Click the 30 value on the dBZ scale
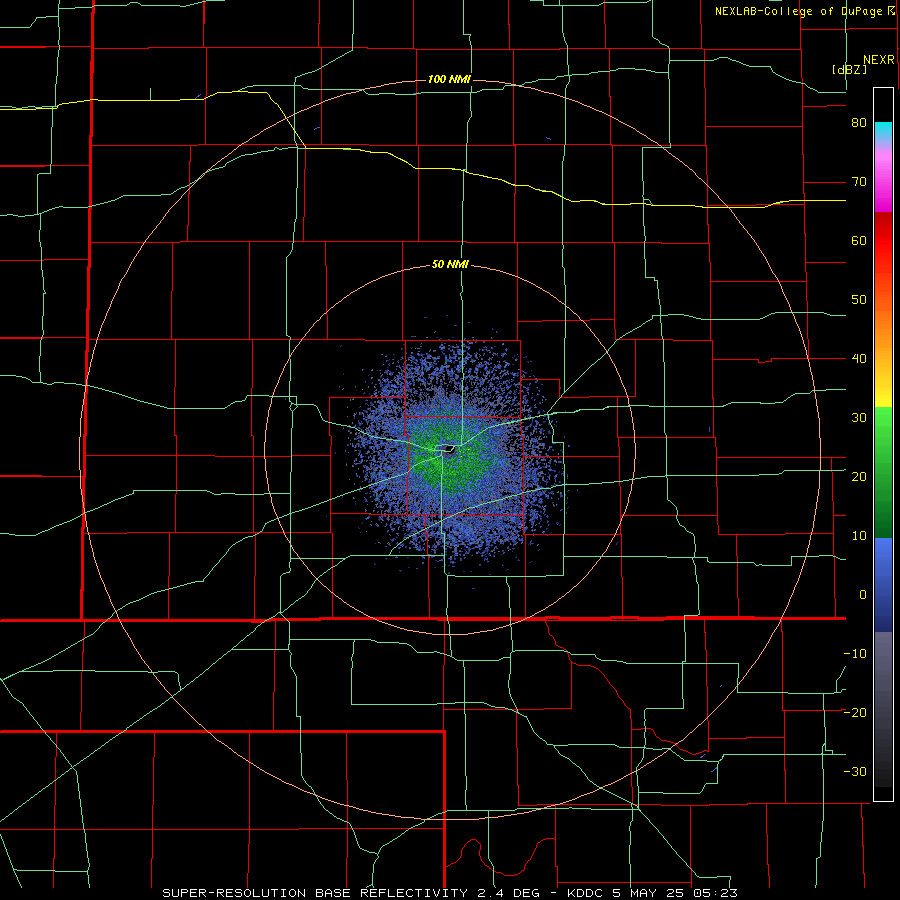 point(859,418)
